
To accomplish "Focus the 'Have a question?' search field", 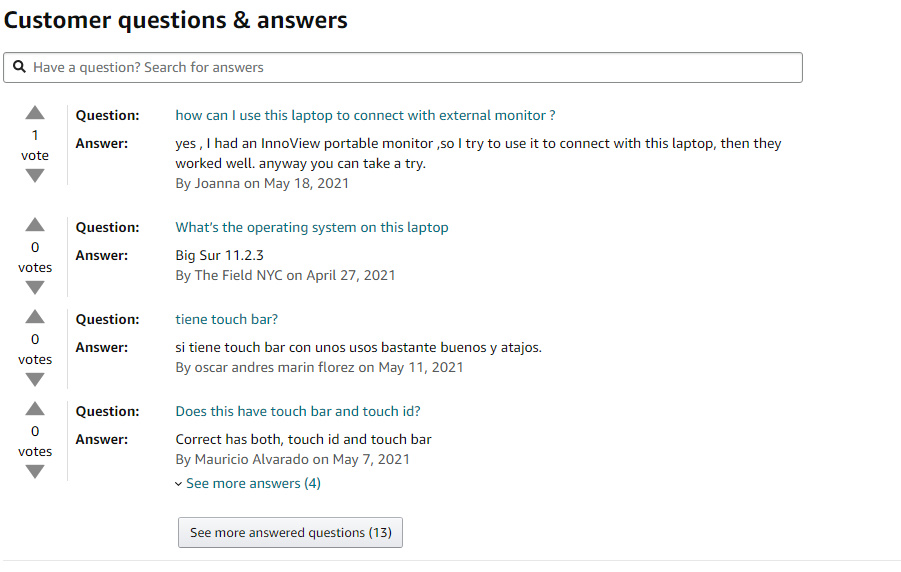I will (x=403, y=67).
